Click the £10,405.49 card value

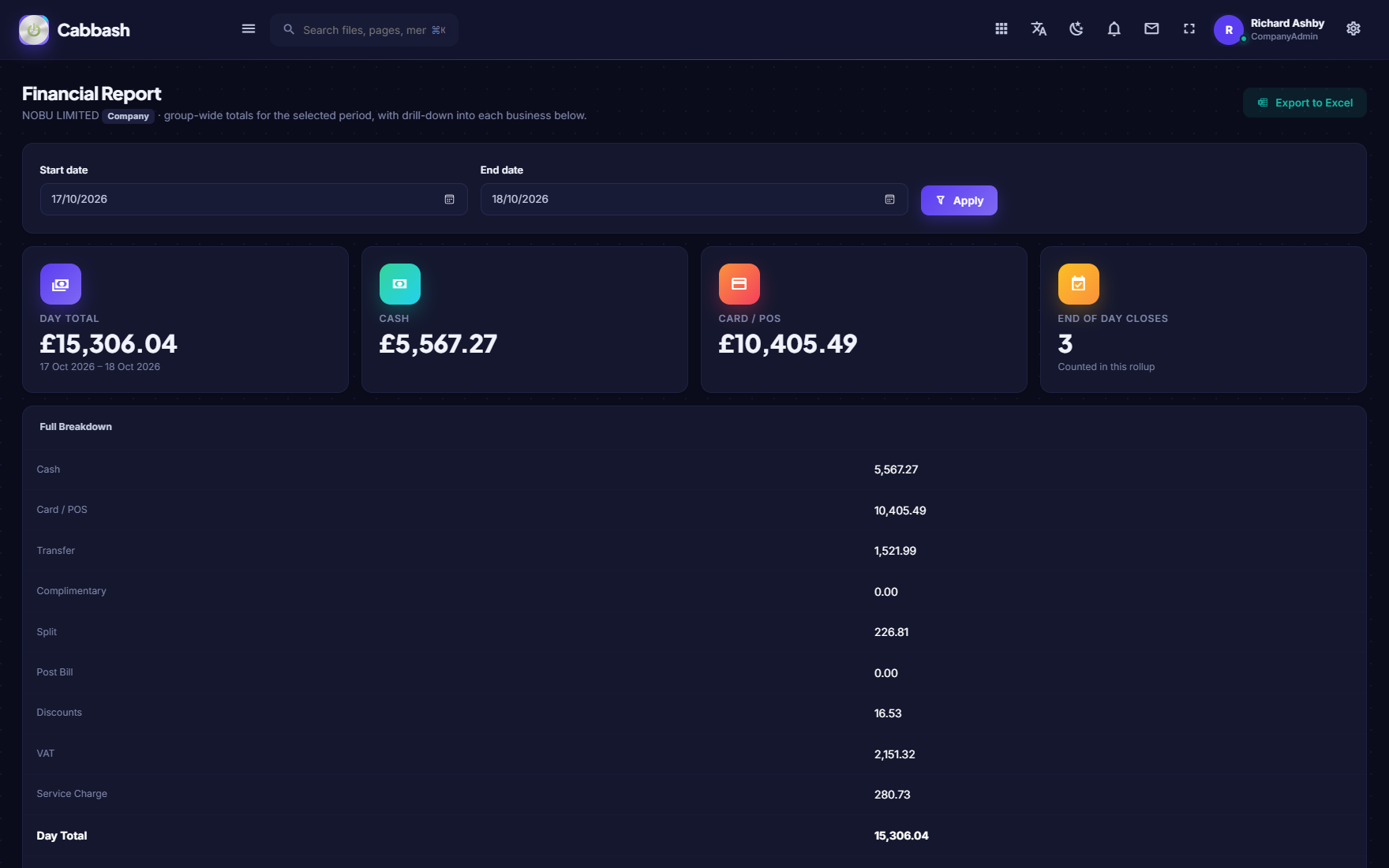(788, 344)
